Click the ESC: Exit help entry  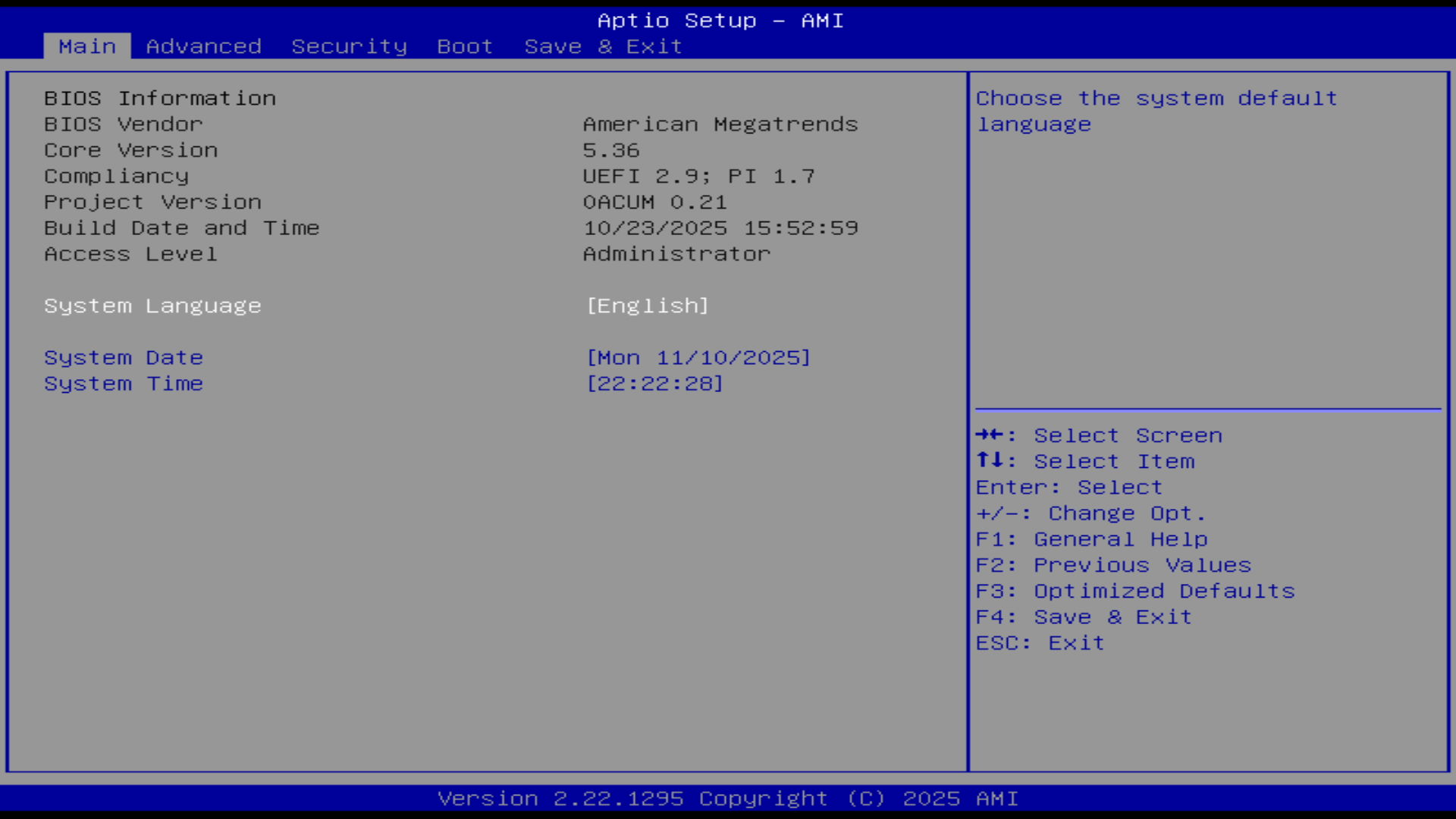(x=1040, y=642)
